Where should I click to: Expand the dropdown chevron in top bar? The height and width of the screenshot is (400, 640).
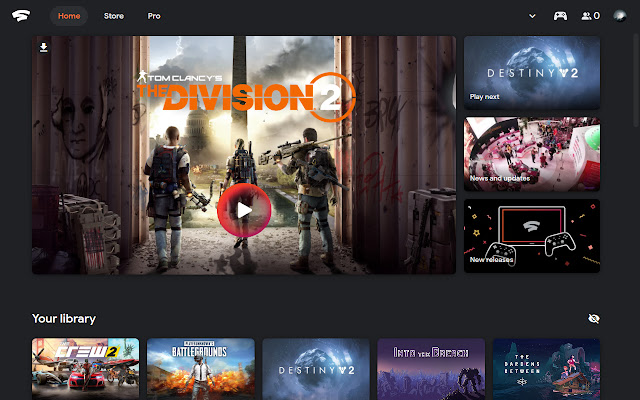(532, 16)
